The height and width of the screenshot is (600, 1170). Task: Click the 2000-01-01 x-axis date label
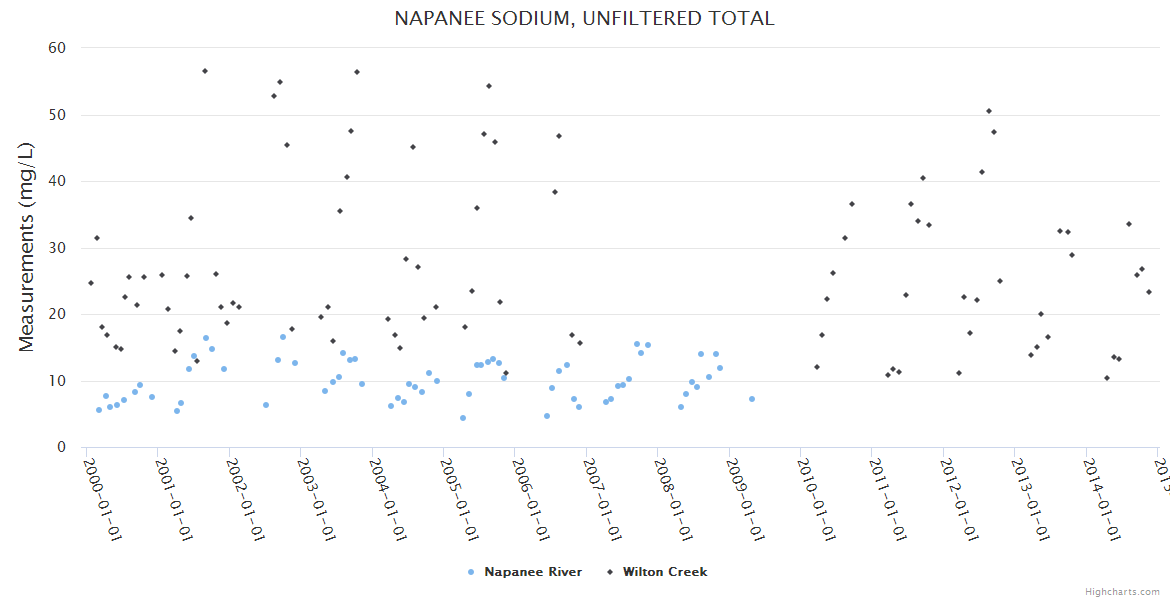point(101,498)
